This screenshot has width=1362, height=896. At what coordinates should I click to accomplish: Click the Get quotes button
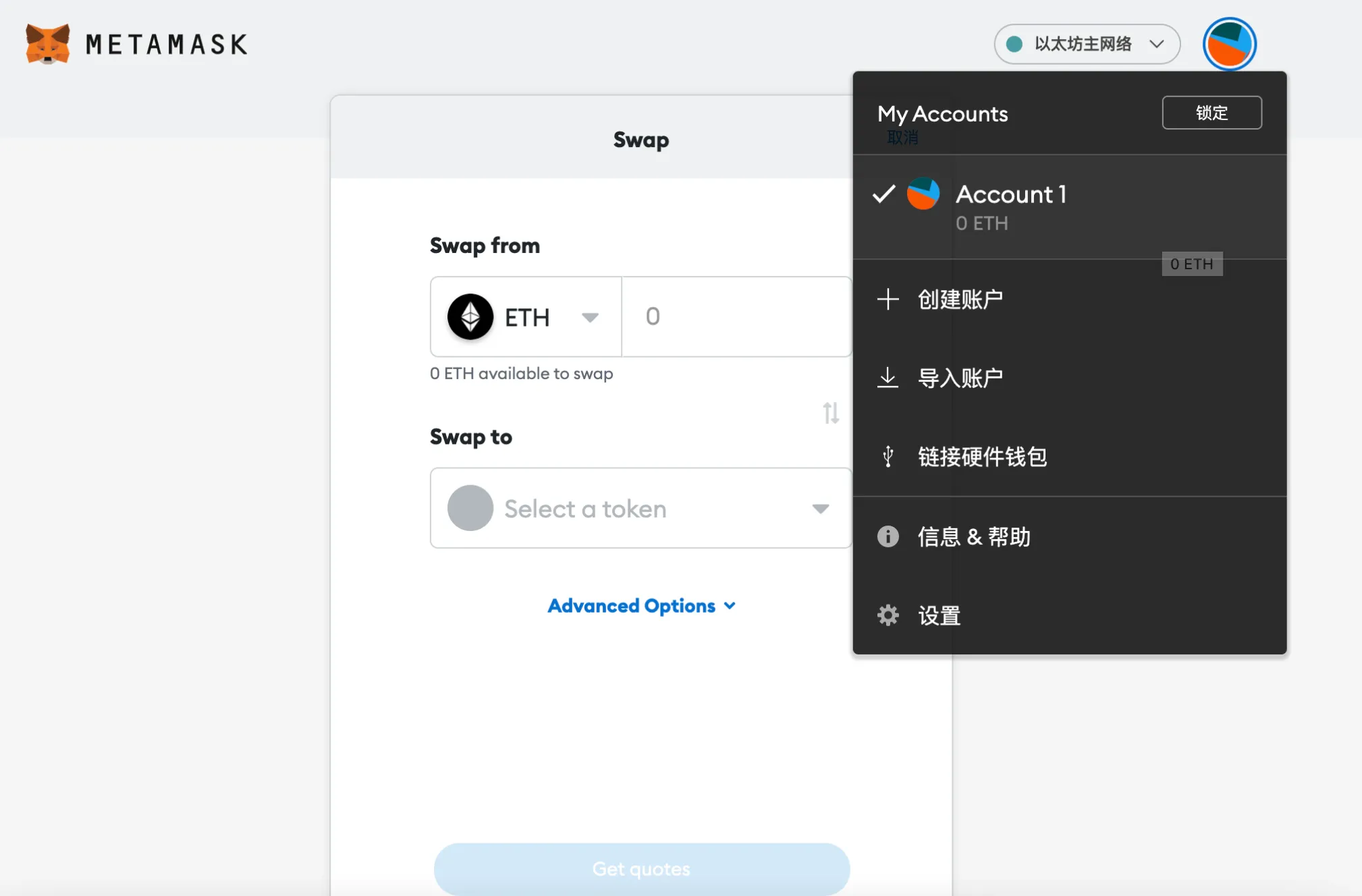coord(641,868)
